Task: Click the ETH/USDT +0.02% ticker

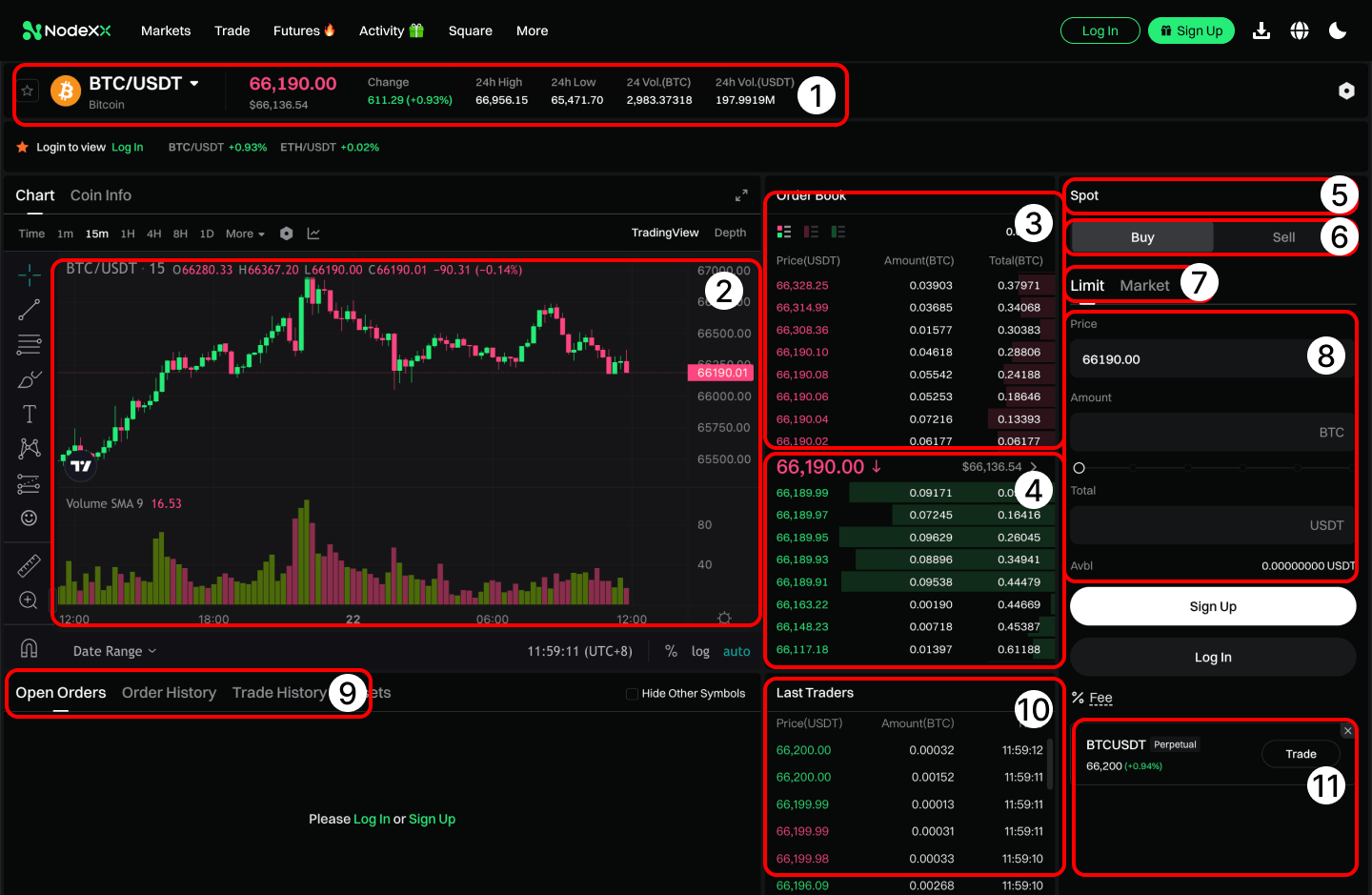Action: click(x=330, y=148)
